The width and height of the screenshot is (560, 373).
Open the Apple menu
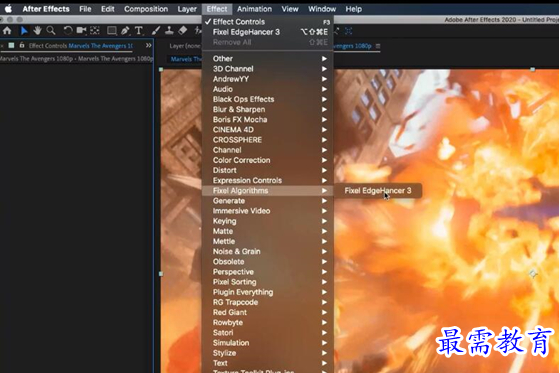click(8, 9)
